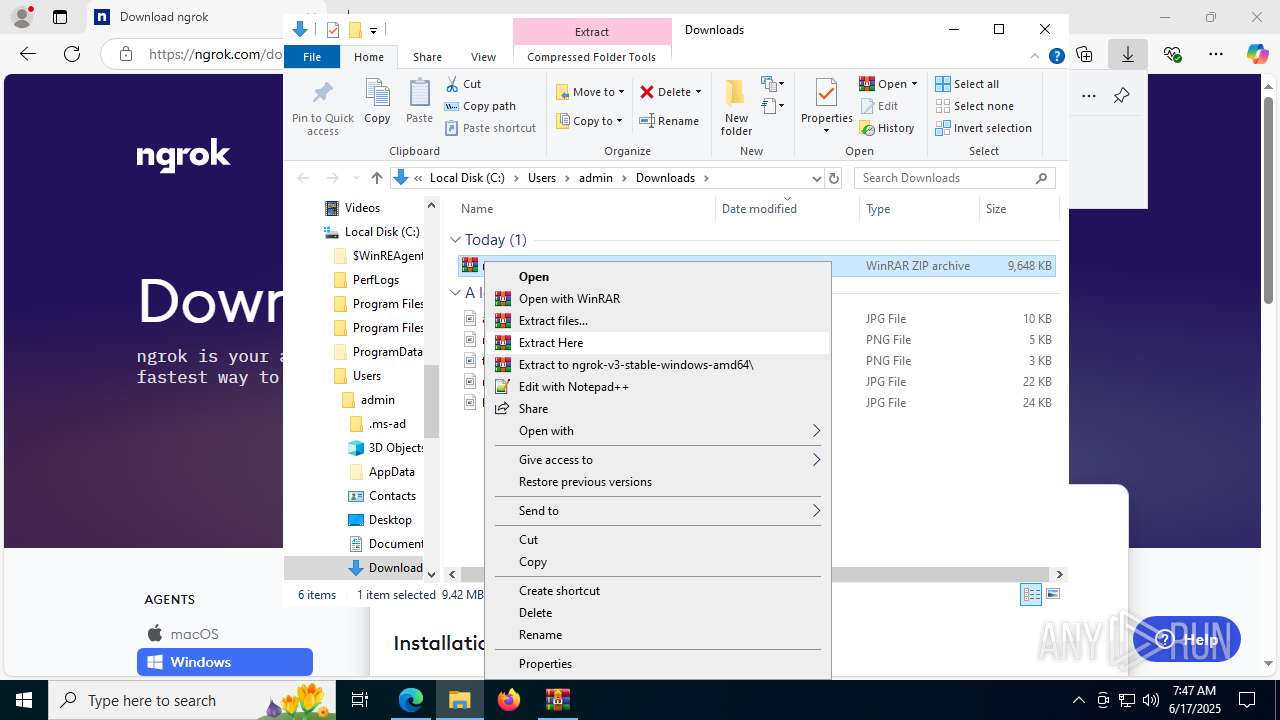1280x720 pixels.
Task: Switch to the Share tab
Action: (427, 57)
